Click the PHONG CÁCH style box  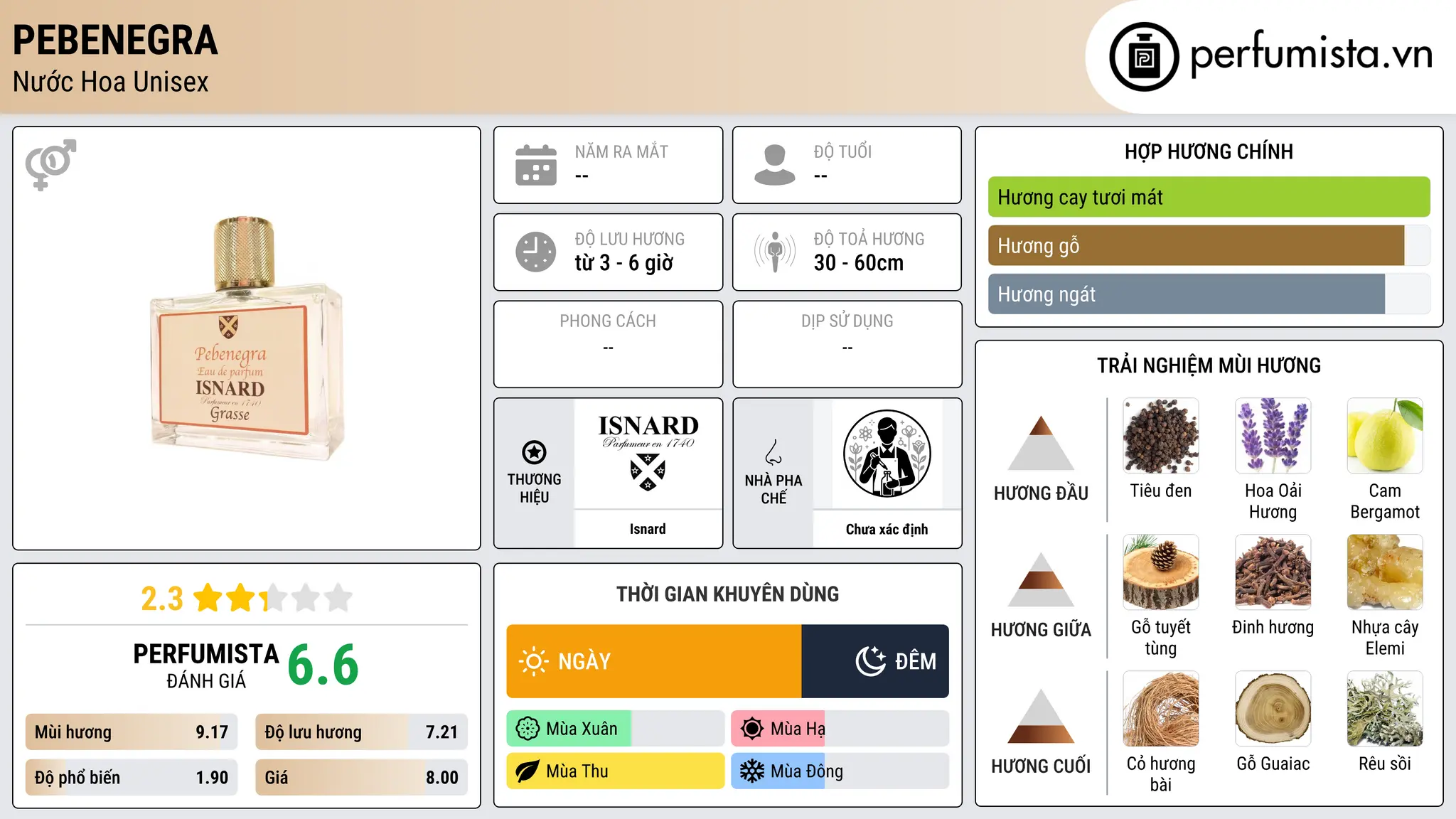[x=608, y=344]
